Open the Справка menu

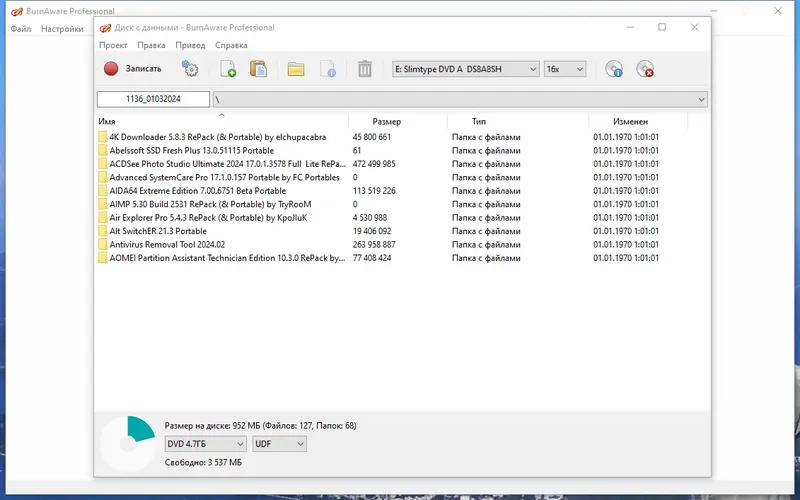pos(231,45)
